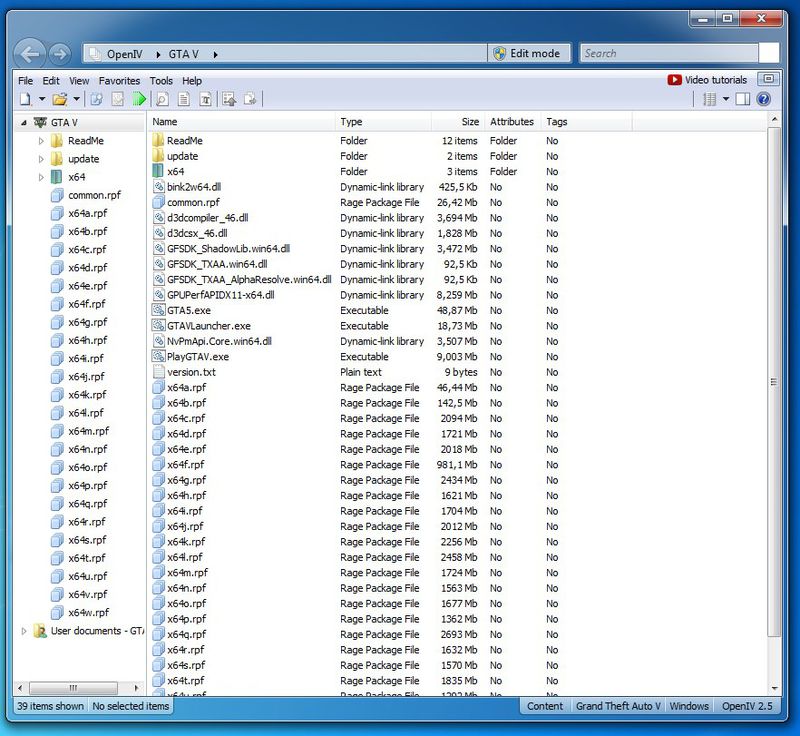Screen dimensions: 800x736
Task: Click the x64 folder icon in file list
Action: (158, 171)
